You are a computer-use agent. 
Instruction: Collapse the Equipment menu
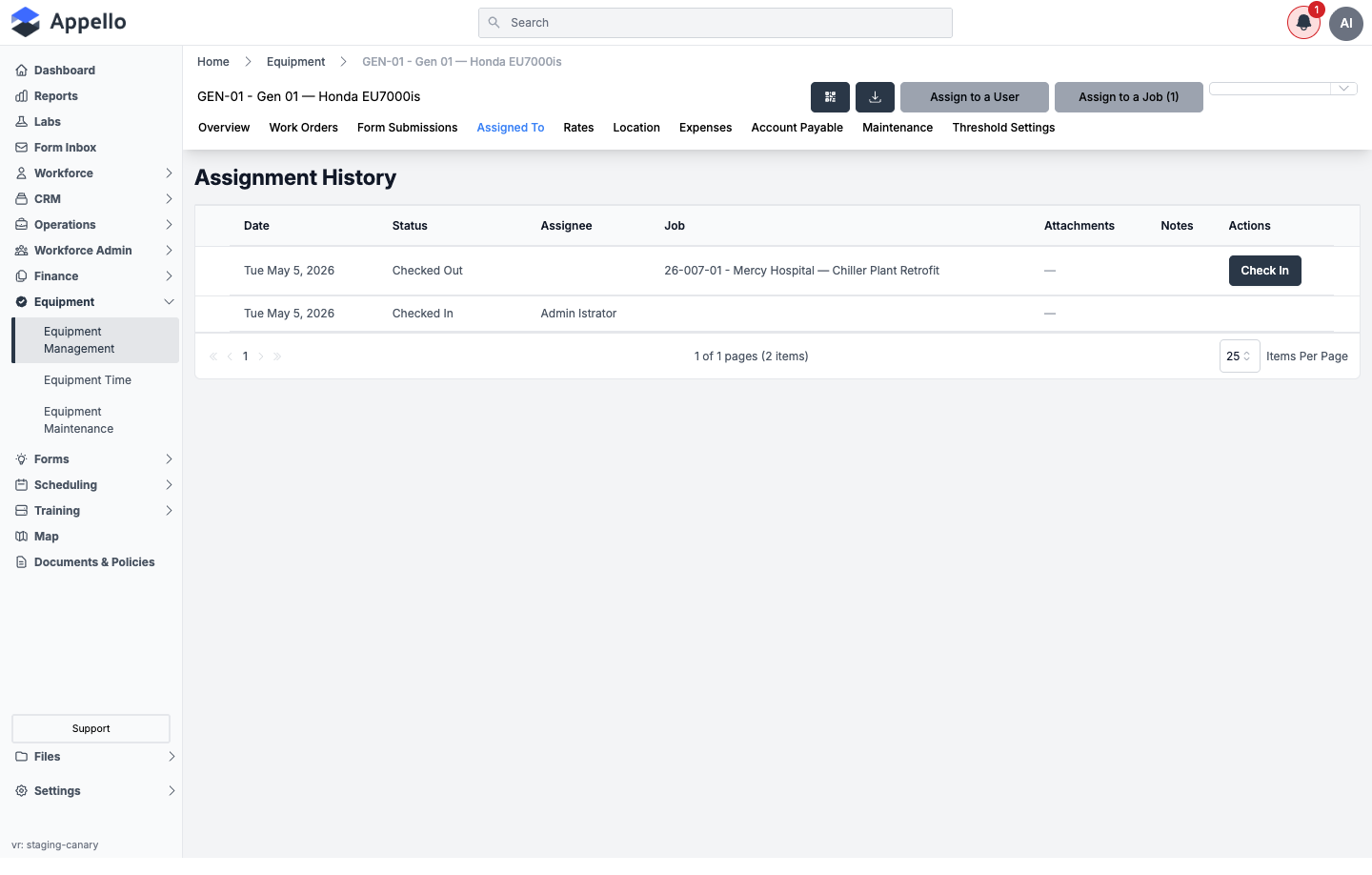(x=95, y=302)
